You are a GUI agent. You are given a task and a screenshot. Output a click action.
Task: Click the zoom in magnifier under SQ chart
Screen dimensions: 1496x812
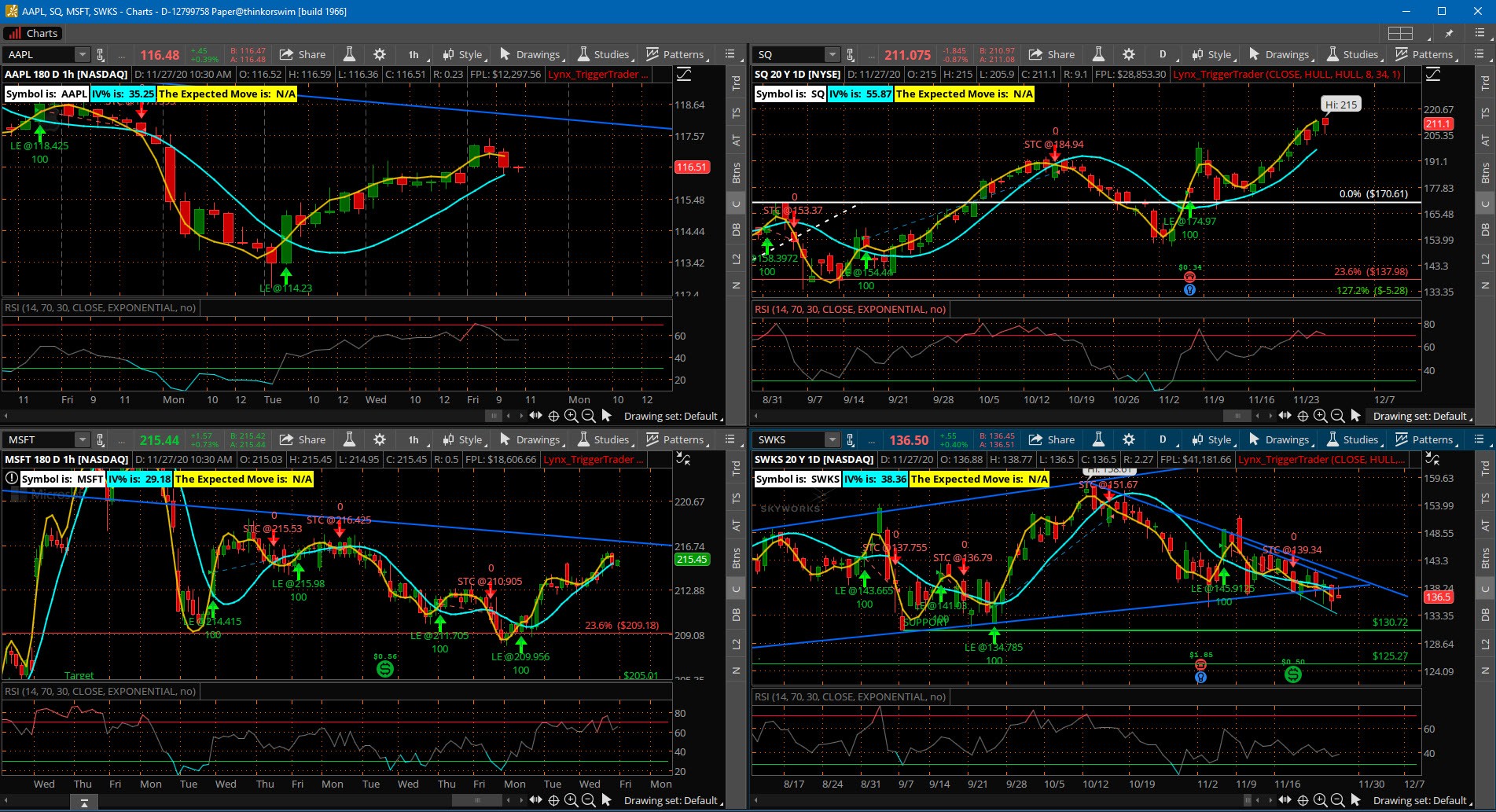1320,416
